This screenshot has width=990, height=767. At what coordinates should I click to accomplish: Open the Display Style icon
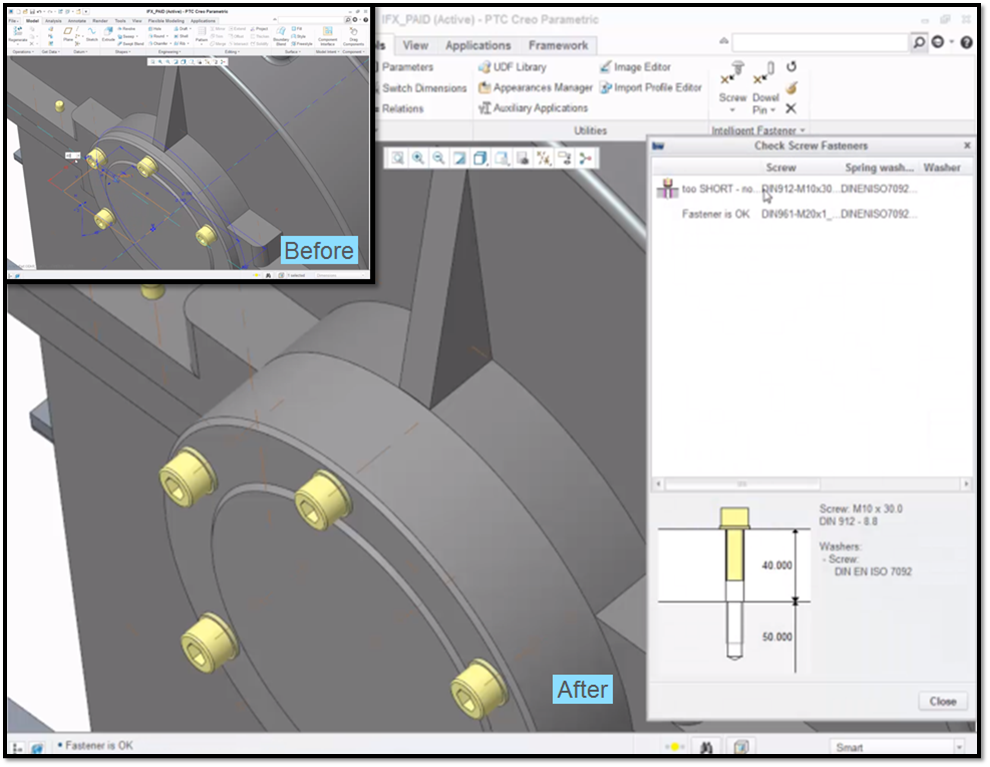tap(480, 158)
